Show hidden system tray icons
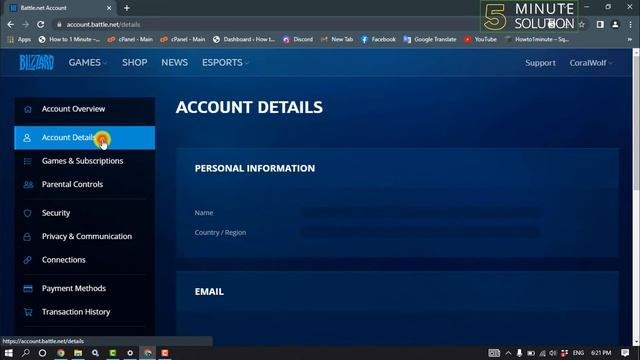This screenshot has width=640, height=360. click(x=508, y=353)
